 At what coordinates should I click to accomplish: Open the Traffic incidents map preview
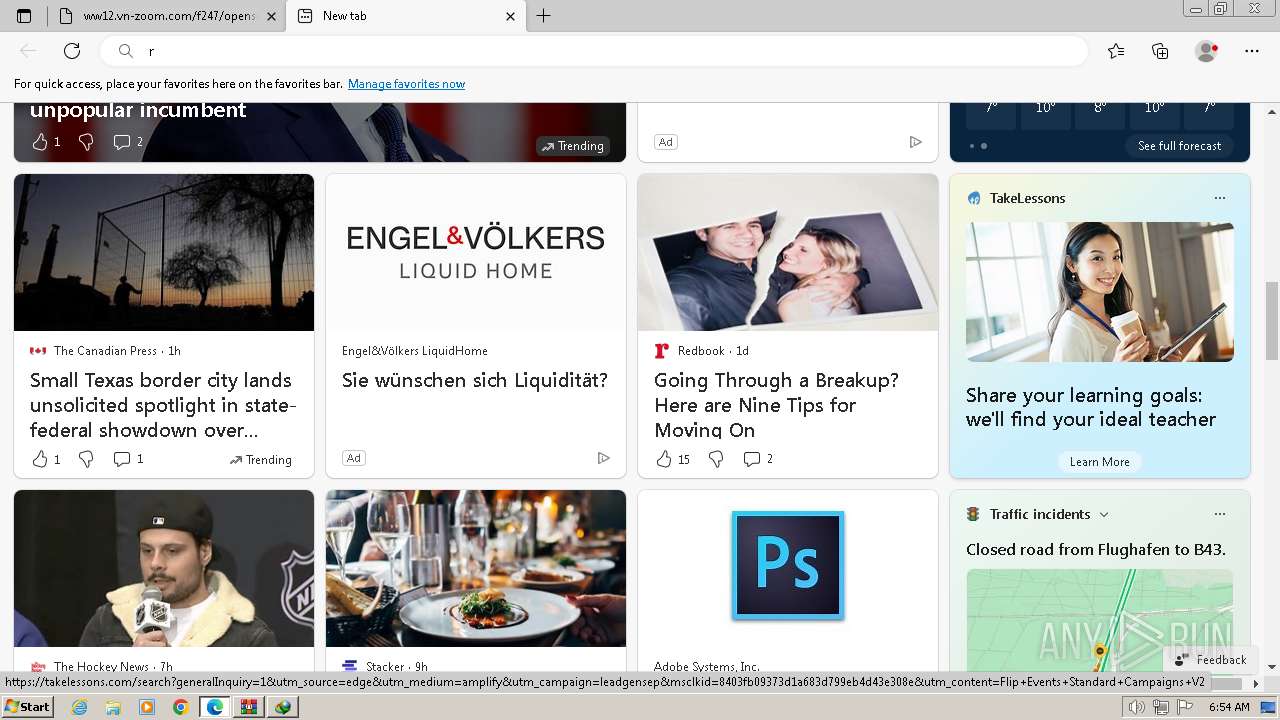[1100, 620]
